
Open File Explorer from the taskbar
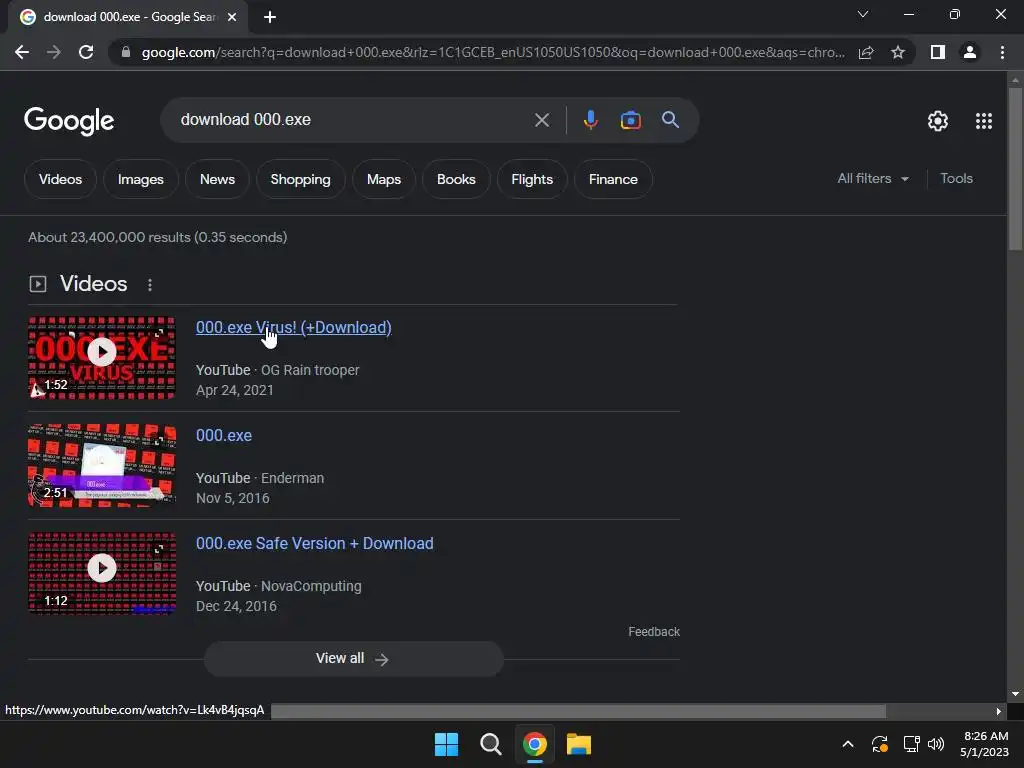point(579,744)
